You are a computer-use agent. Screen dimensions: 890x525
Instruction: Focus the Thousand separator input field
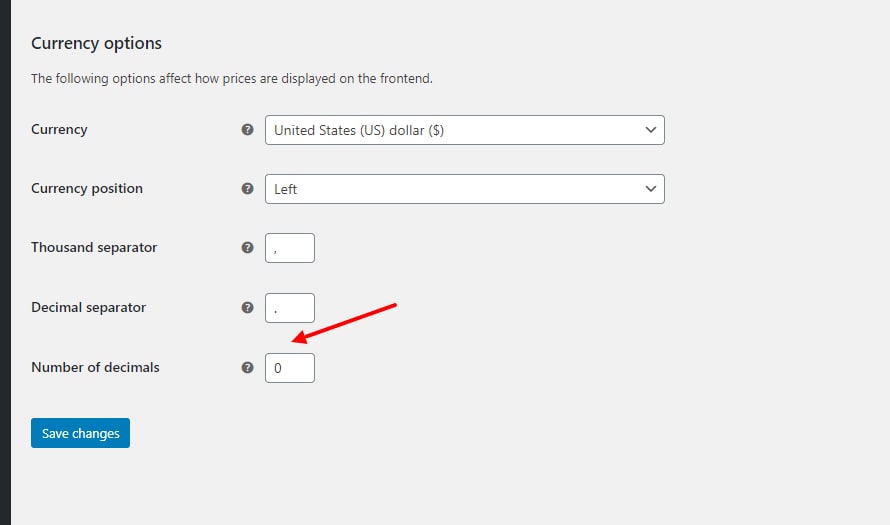point(289,248)
